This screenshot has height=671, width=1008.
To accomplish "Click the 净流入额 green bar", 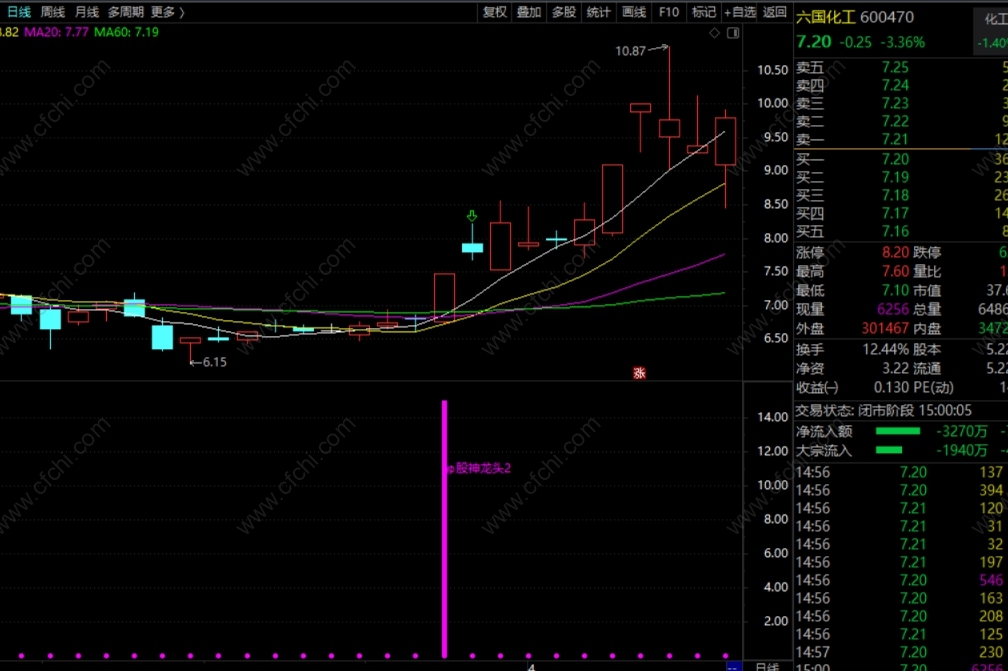I will (897, 431).
